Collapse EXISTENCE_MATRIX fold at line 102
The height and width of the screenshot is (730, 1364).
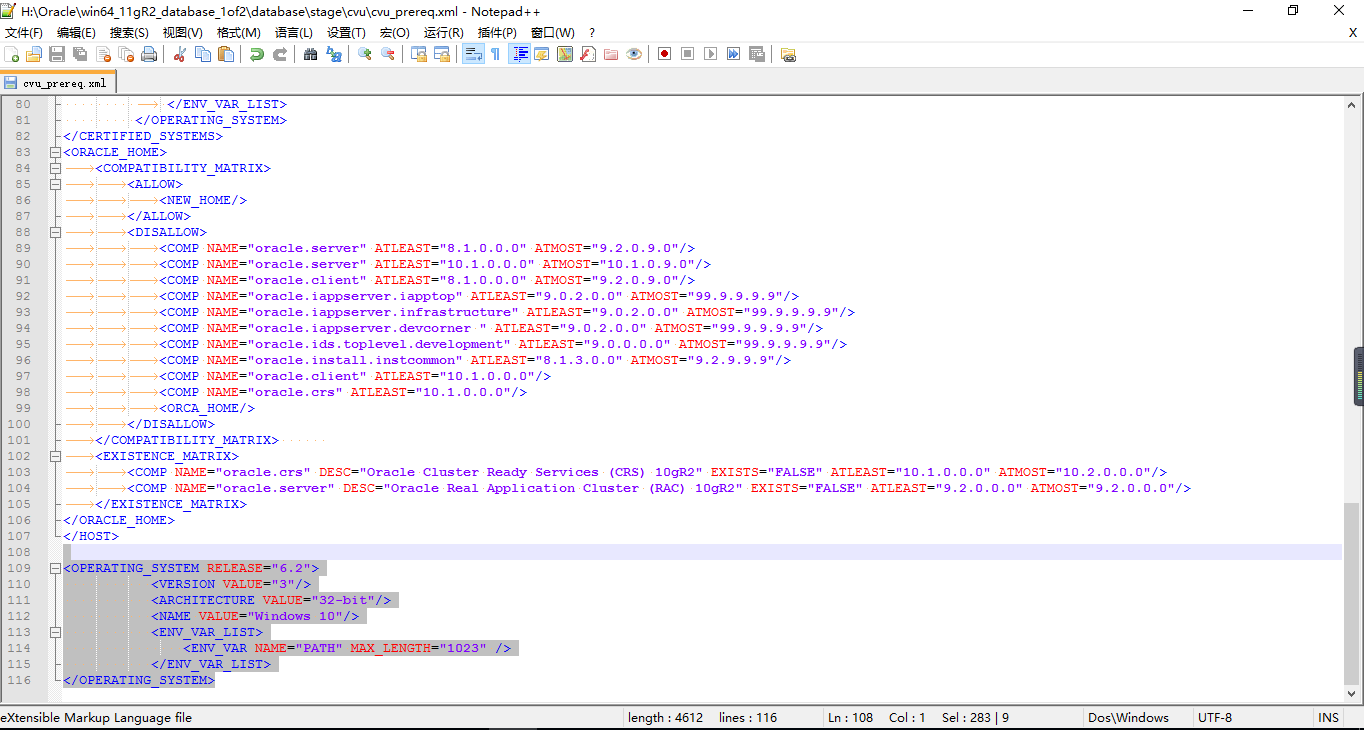point(55,456)
